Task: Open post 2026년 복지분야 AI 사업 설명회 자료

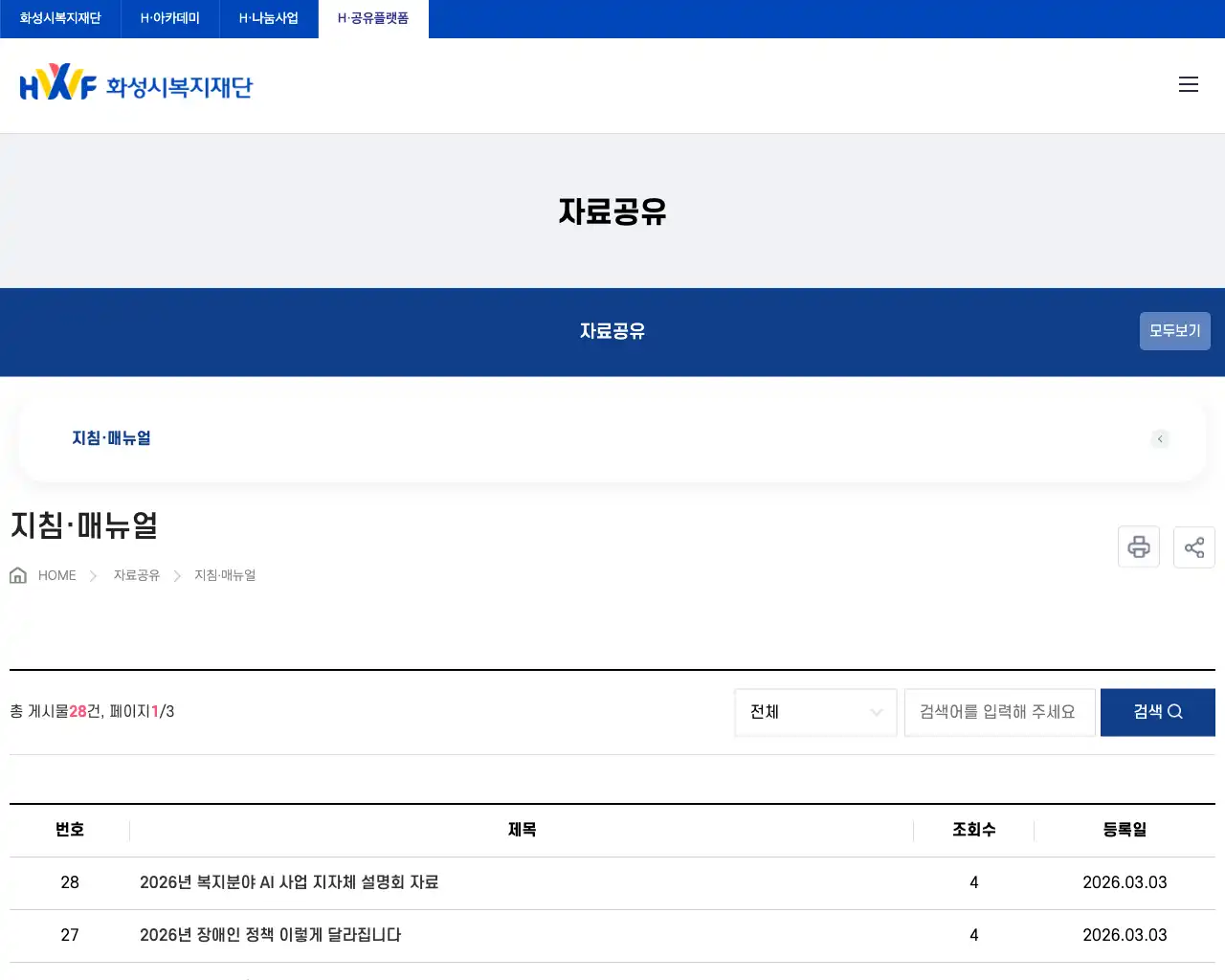Action: click(x=289, y=882)
